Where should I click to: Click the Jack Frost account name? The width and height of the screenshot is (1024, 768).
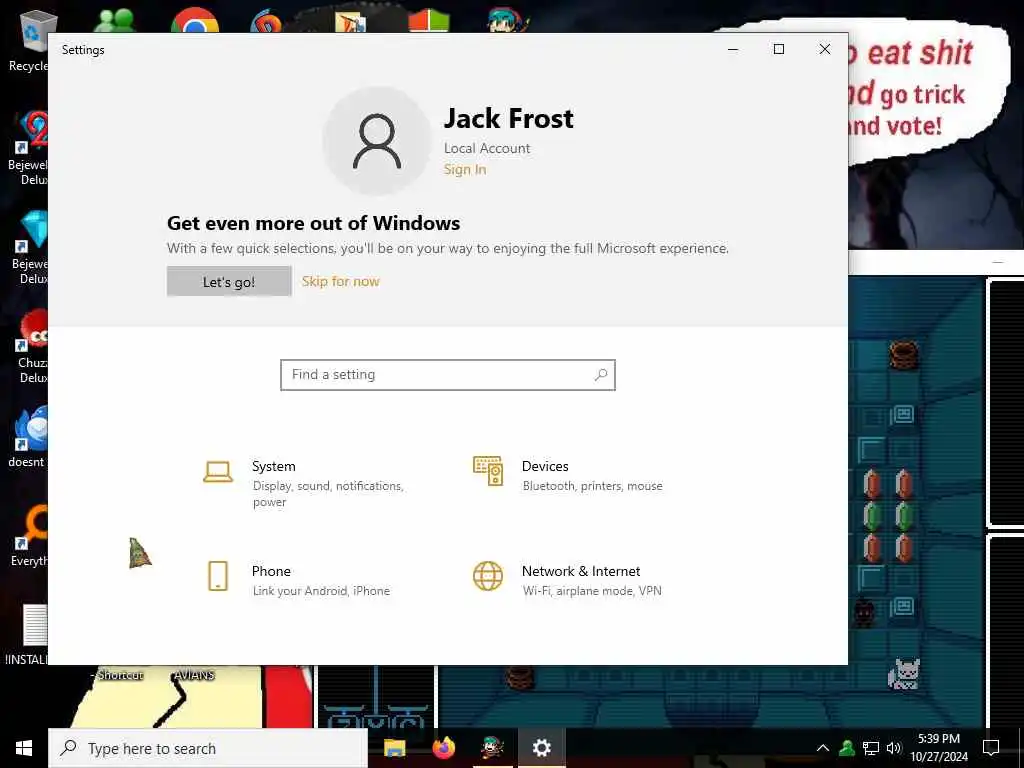point(509,119)
